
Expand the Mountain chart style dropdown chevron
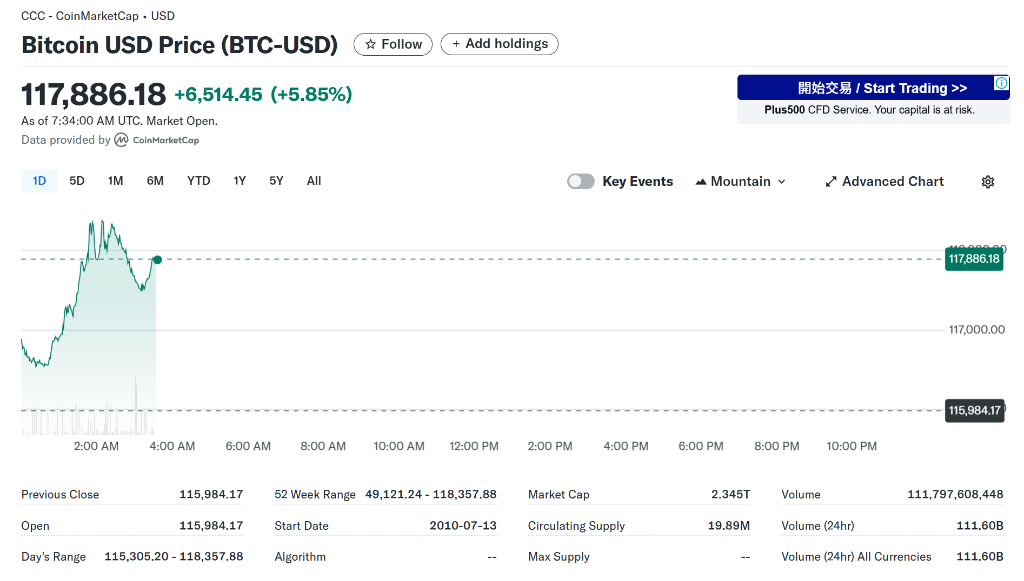(782, 182)
